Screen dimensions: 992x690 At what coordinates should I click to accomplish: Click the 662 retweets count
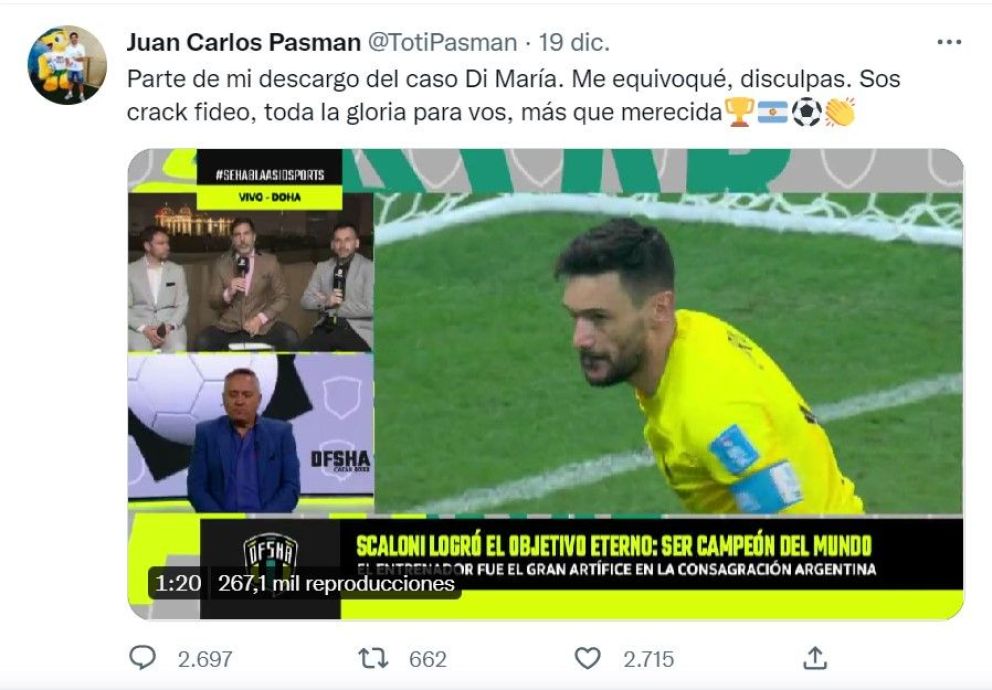pyautogui.click(x=428, y=660)
